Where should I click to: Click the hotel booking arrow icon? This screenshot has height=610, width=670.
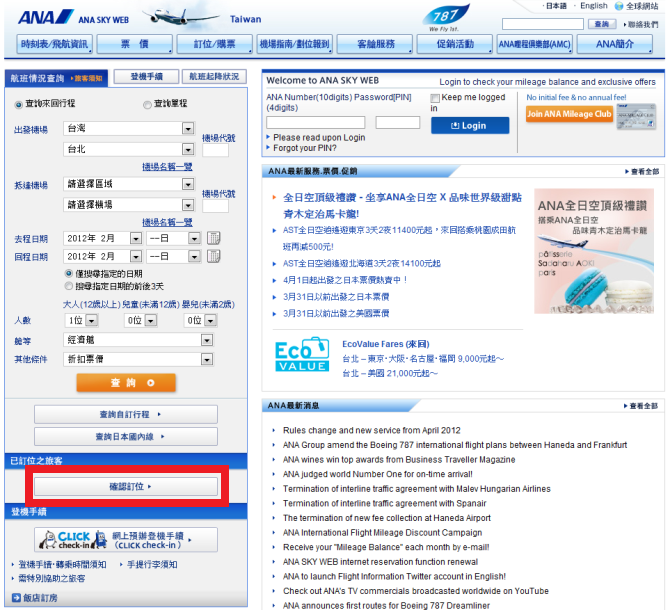pyautogui.click(x=16, y=598)
